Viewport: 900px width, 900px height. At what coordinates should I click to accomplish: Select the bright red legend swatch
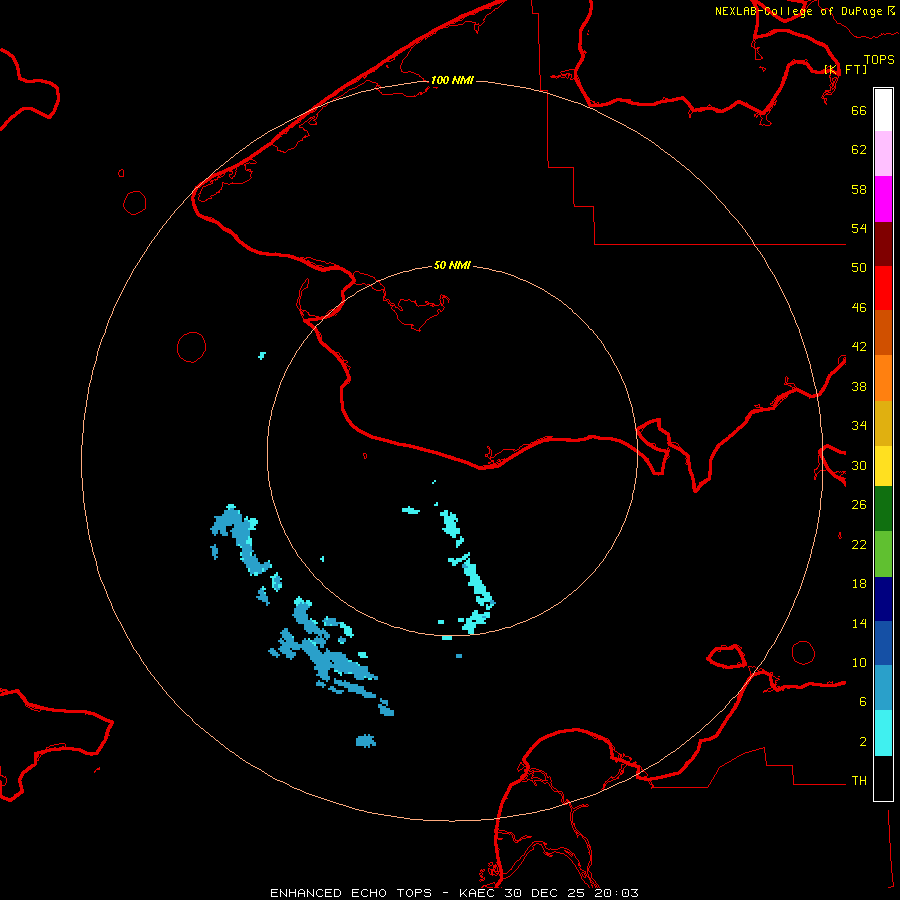[x=883, y=288]
